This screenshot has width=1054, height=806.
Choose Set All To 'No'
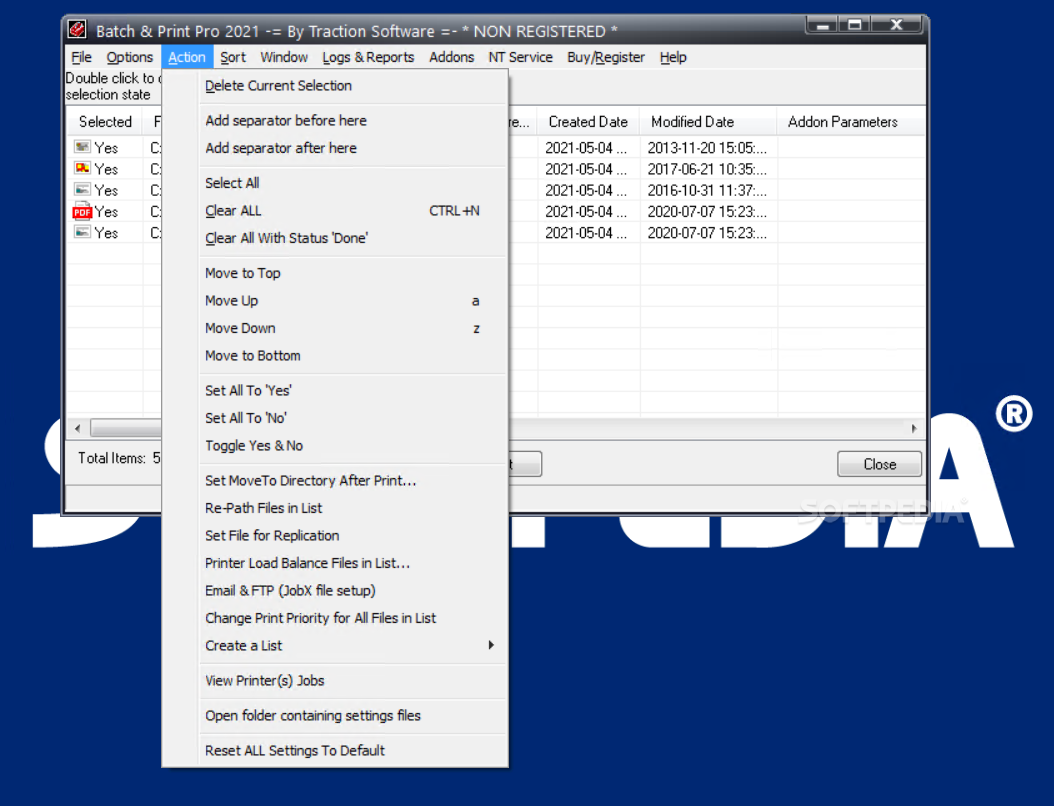click(x=335, y=418)
